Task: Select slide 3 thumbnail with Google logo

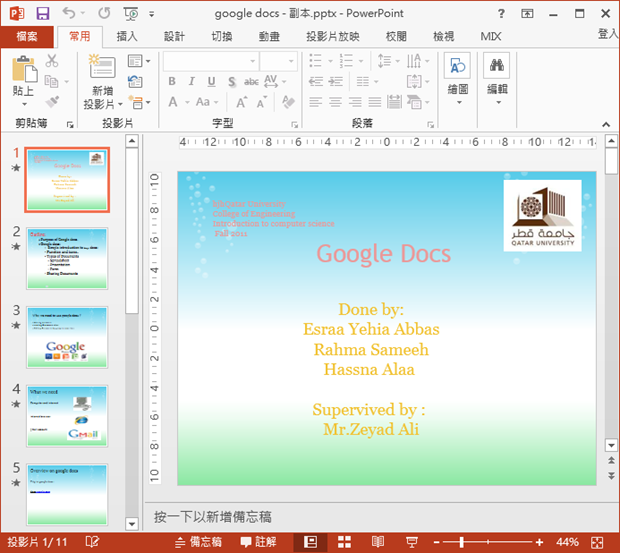Action: point(67,337)
